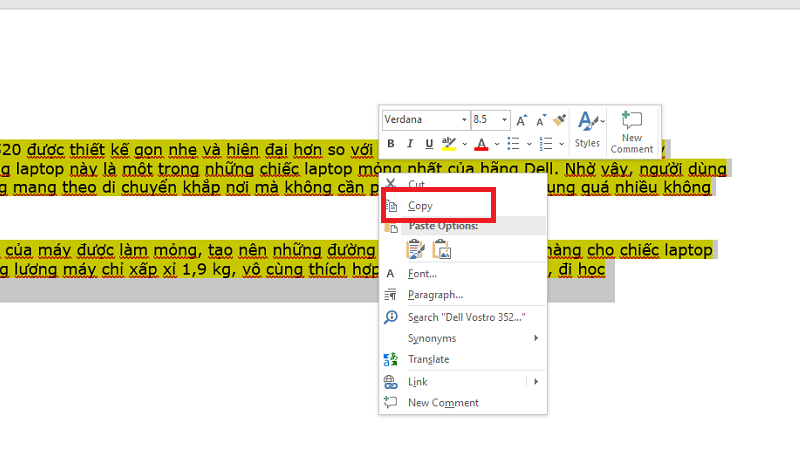The image size is (800, 450).
Task: Choose Translate from the context menu
Action: [x=428, y=359]
